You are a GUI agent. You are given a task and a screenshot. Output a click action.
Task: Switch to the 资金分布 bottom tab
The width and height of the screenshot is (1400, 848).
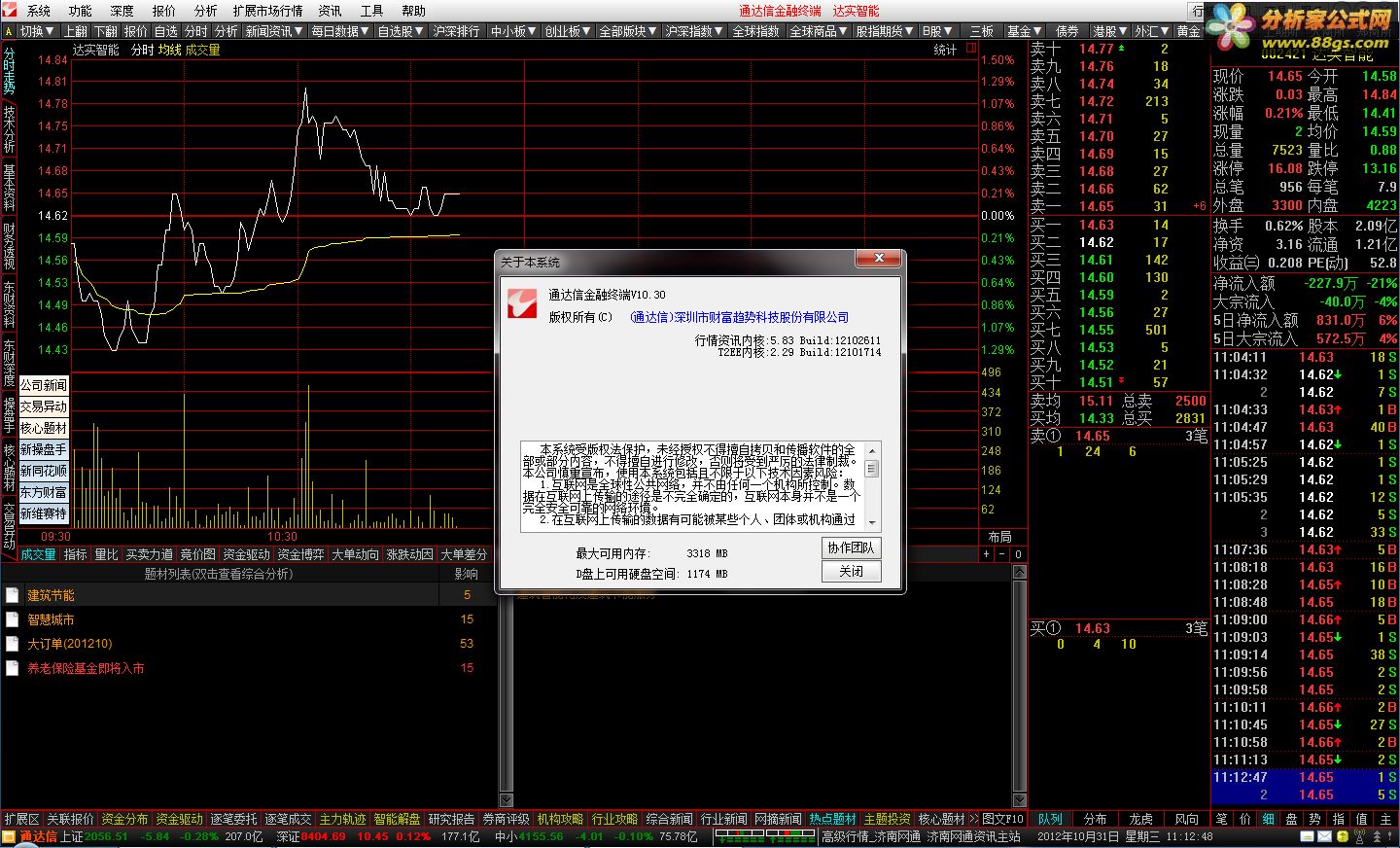[124, 819]
